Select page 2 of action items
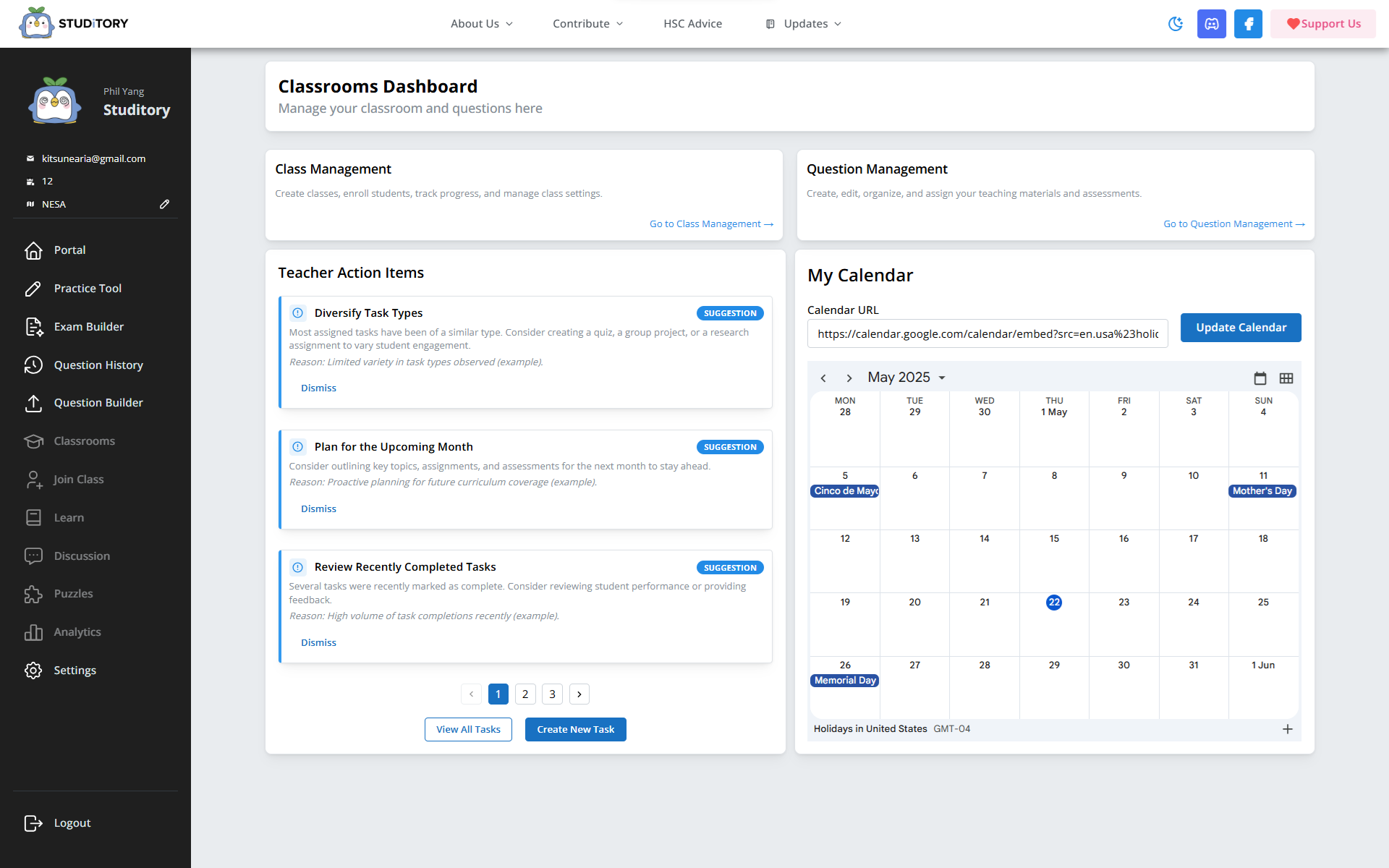Viewport: 1389px width, 868px height. coord(525,694)
